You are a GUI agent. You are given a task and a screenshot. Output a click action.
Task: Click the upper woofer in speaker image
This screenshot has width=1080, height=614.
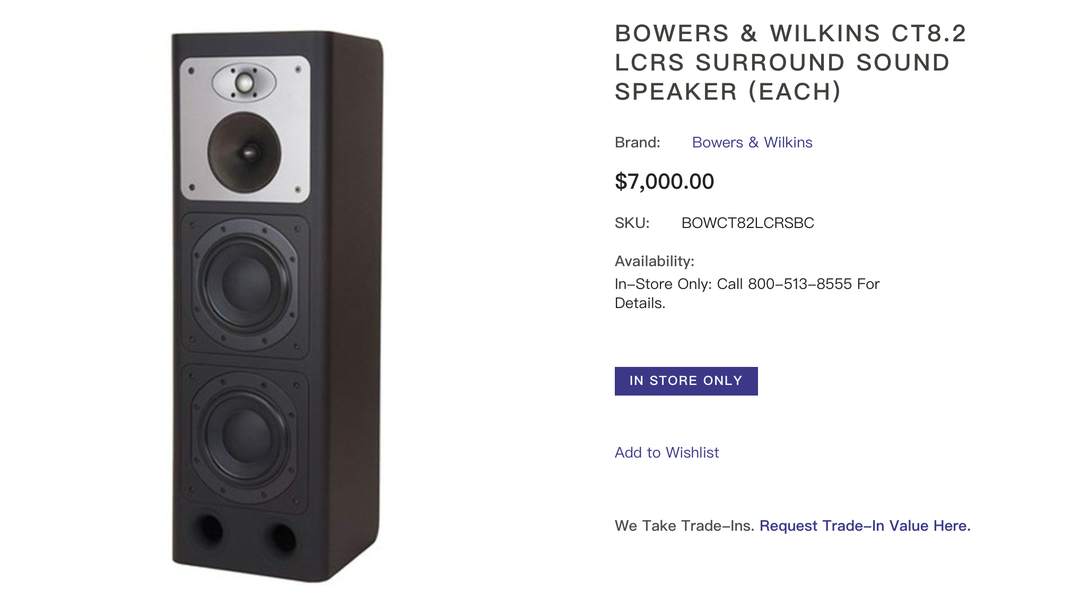[x=246, y=284]
